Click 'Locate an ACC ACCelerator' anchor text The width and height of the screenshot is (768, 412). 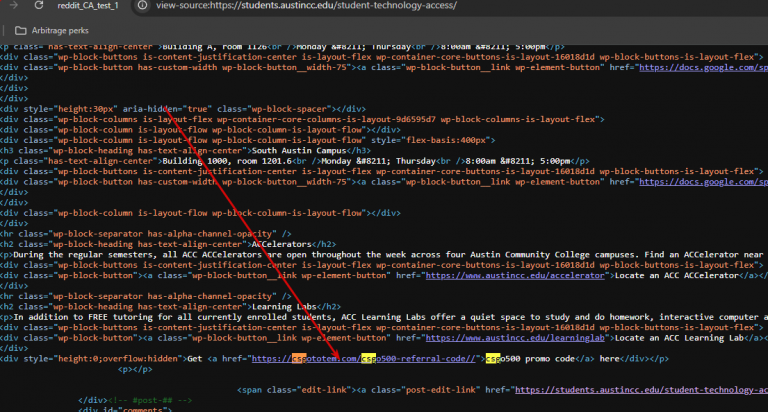(x=676, y=275)
